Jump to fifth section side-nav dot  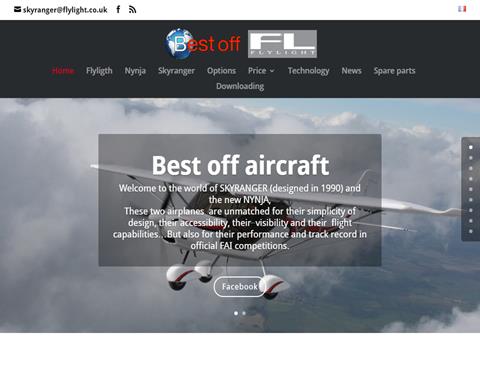tap(471, 189)
